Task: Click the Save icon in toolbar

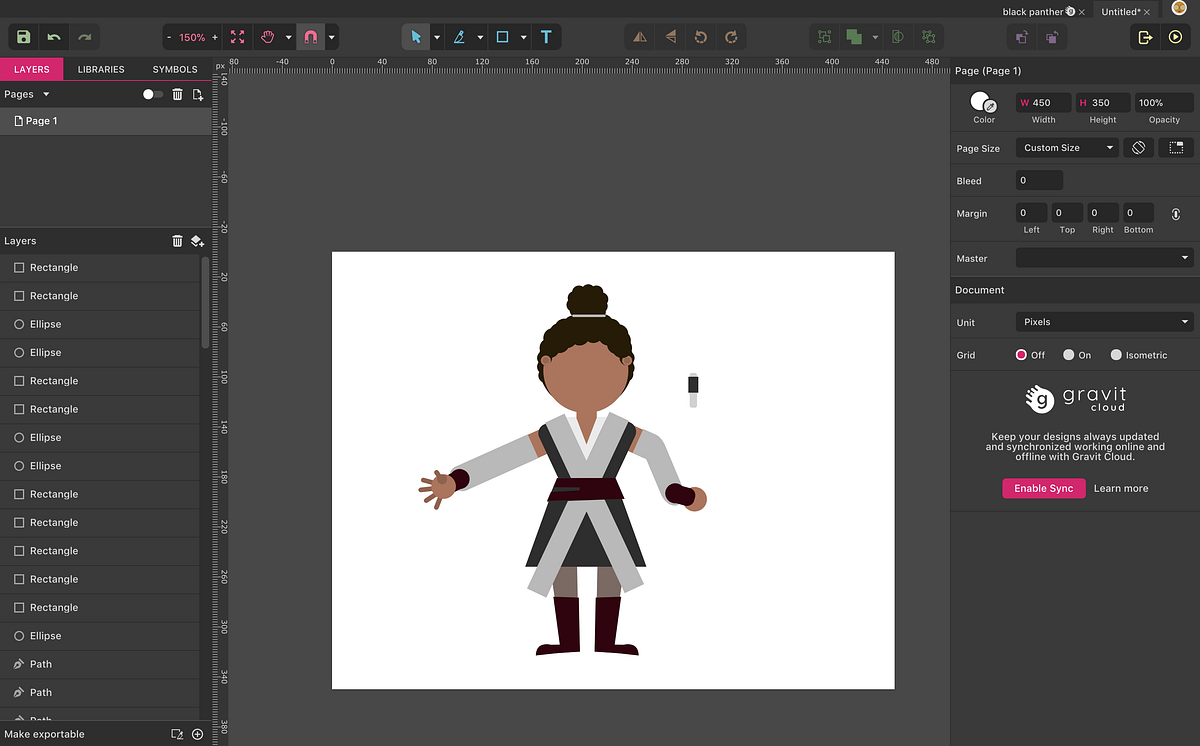Action: 24,37
